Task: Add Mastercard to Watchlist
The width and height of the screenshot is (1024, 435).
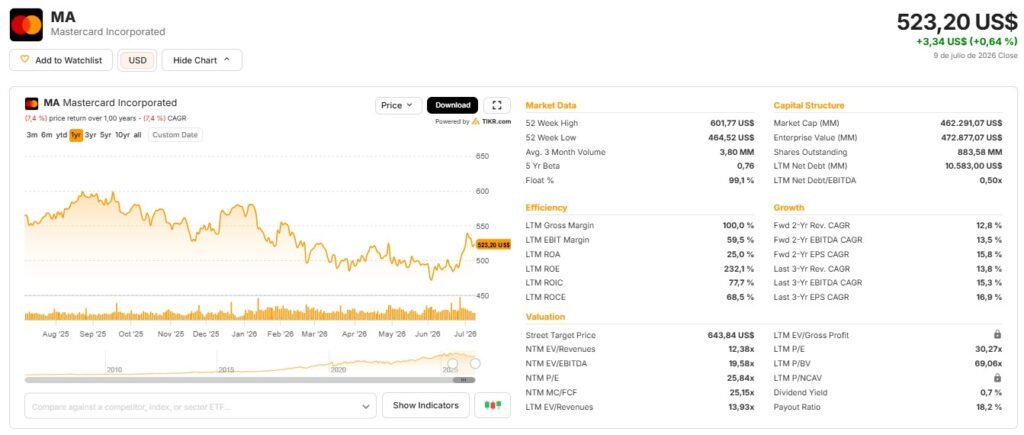Action: 61,60
